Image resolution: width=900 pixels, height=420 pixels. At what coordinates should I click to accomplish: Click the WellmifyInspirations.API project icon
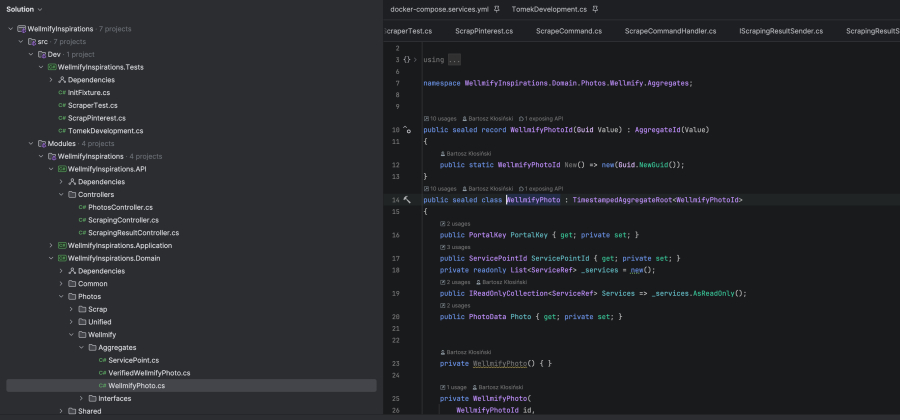pos(61,169)
